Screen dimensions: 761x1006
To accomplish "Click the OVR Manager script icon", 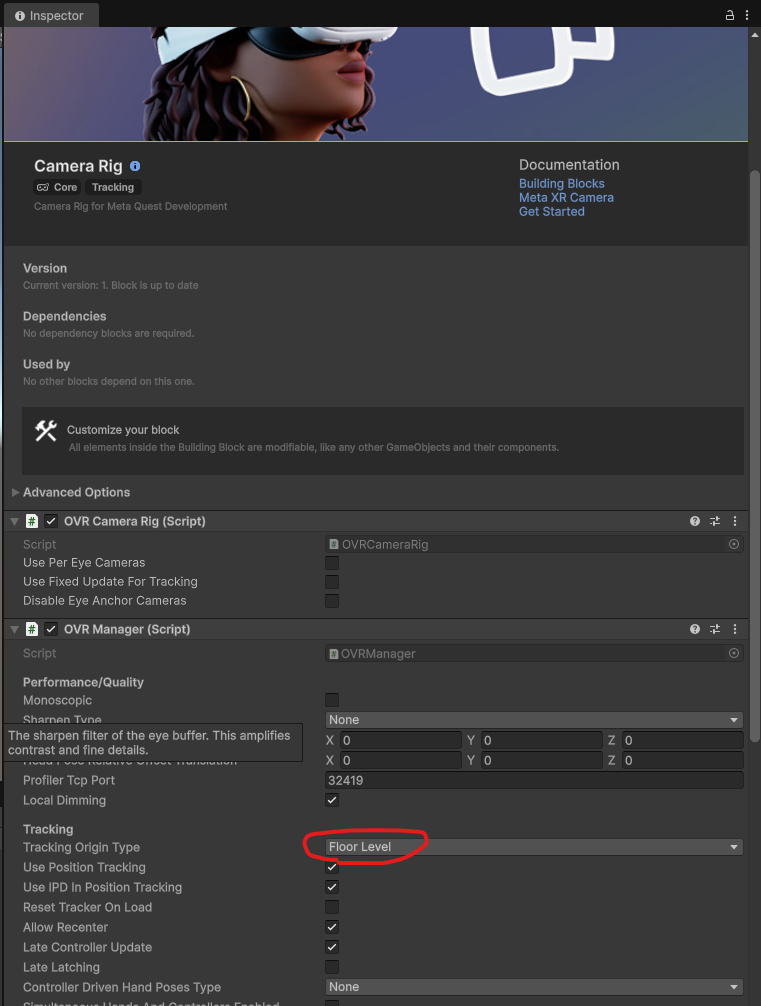I will (x=31, y=629).
